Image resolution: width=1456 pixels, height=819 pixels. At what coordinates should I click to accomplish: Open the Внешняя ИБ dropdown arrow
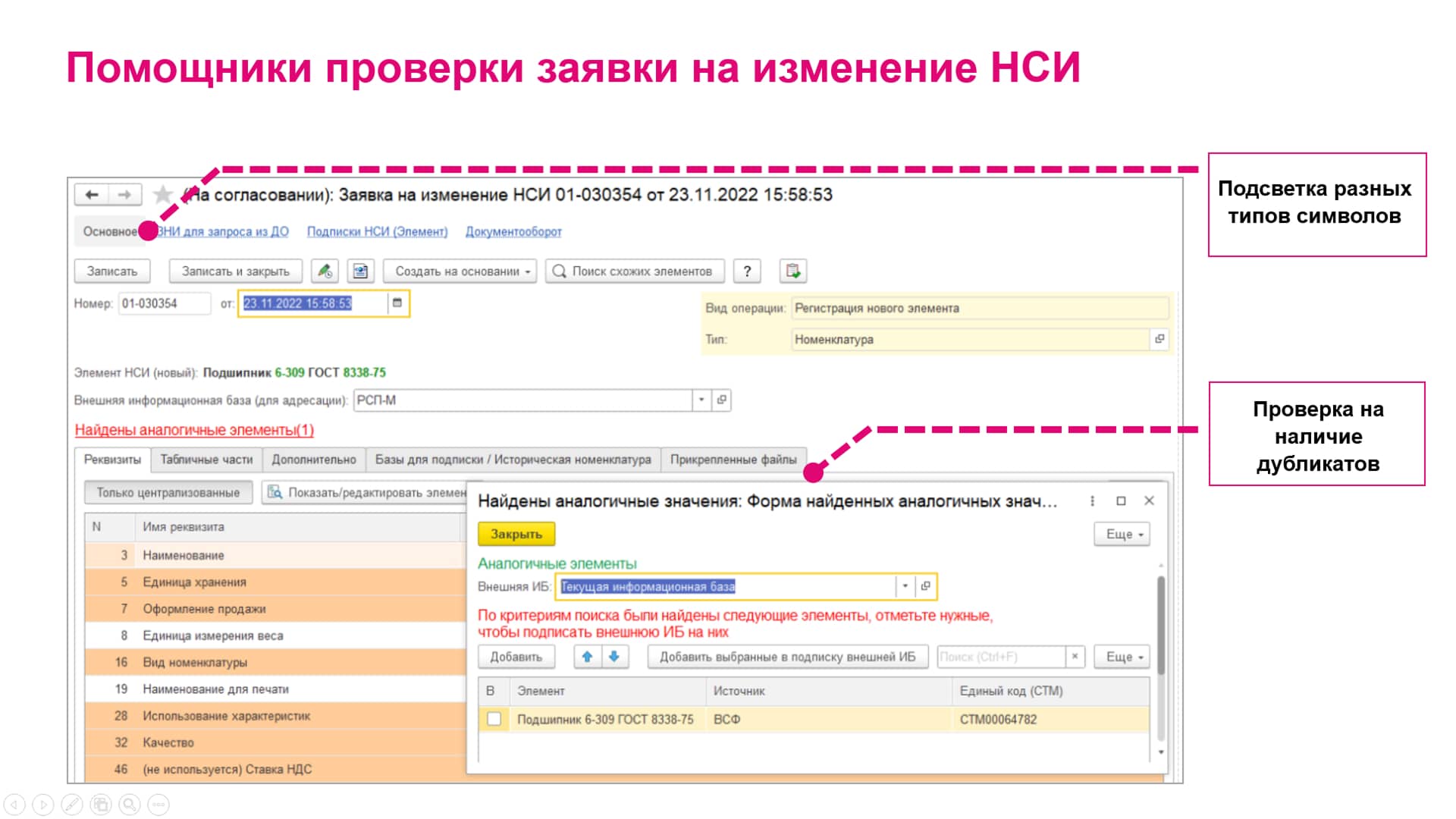click(x=905, y=586)
